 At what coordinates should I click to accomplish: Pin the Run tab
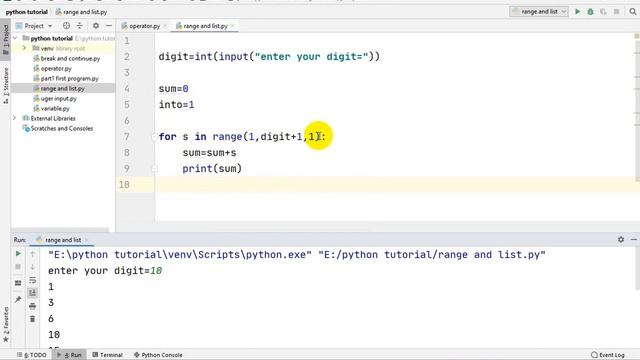point(18,299)
